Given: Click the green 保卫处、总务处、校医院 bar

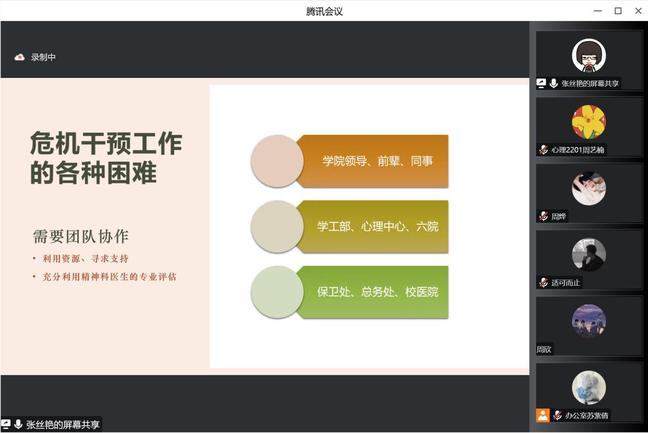Looking at the screenshot, I should (x=377, y=292).
